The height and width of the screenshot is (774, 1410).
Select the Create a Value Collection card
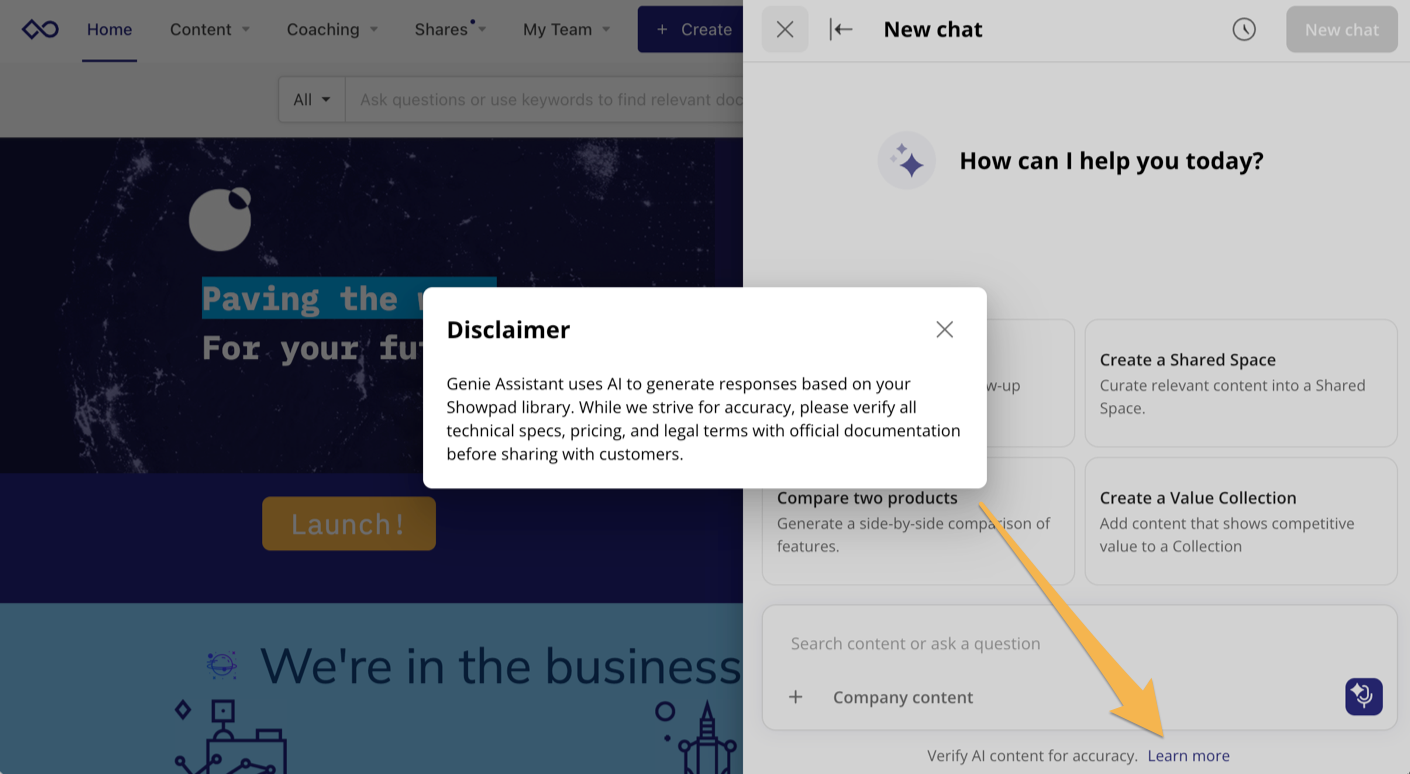(1240, 521)
